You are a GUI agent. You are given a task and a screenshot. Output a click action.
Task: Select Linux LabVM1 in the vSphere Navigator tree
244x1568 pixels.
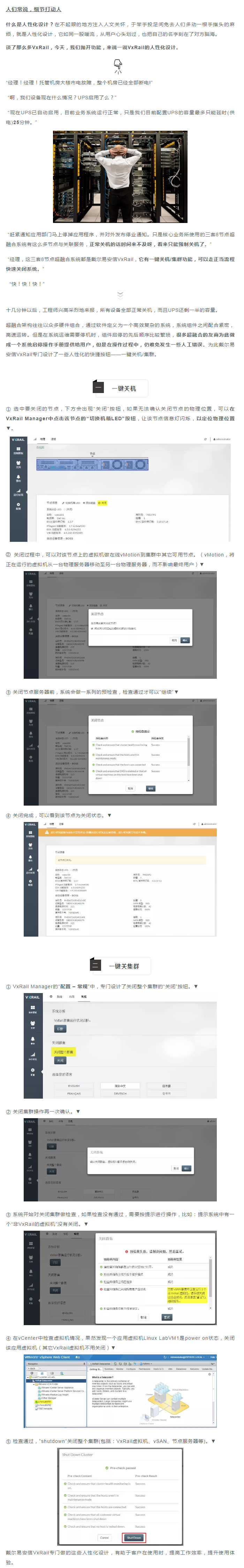click(x=44, y=1402)
